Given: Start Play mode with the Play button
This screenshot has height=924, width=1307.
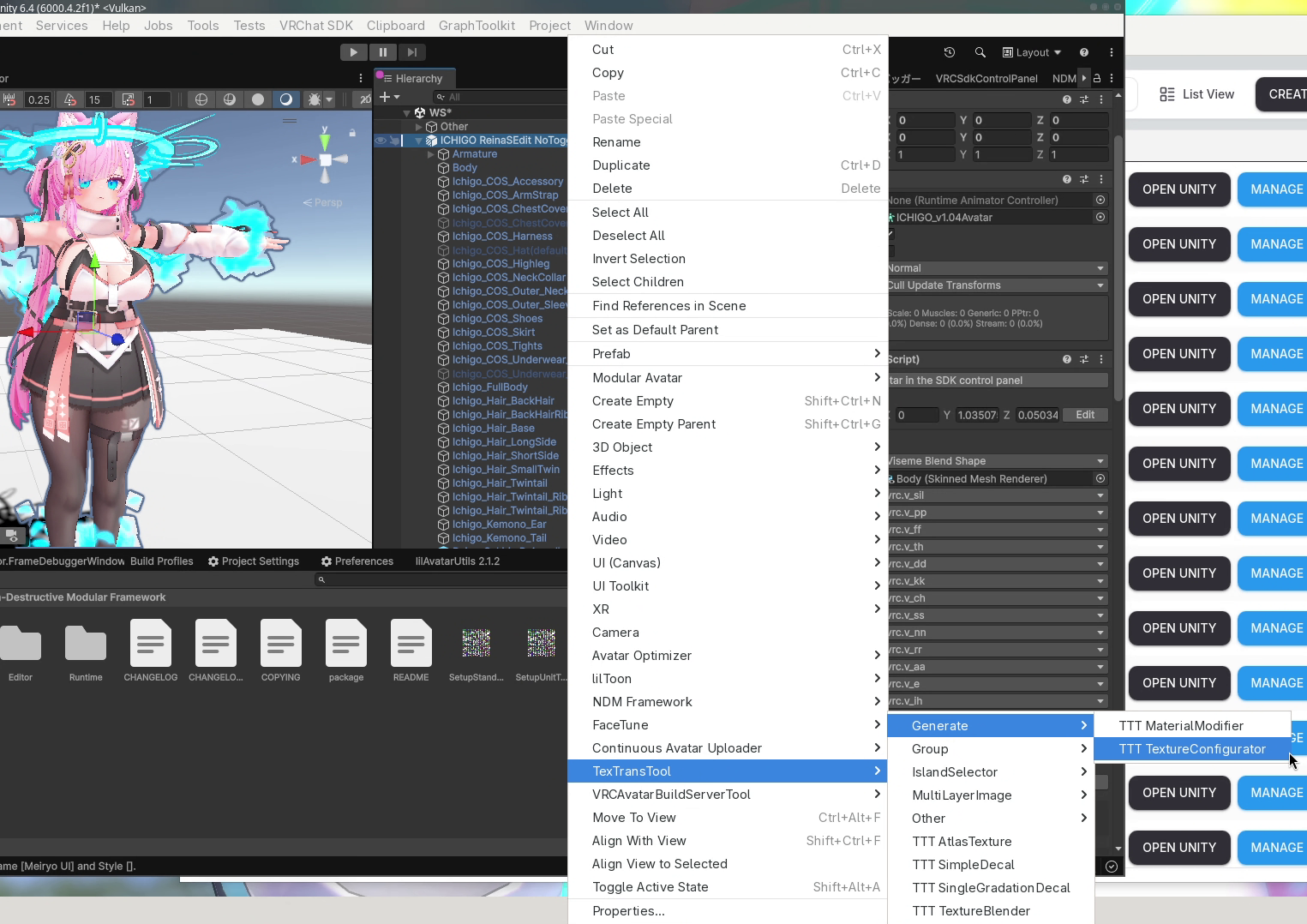Looking at the screenshot, I should (353, 52).
